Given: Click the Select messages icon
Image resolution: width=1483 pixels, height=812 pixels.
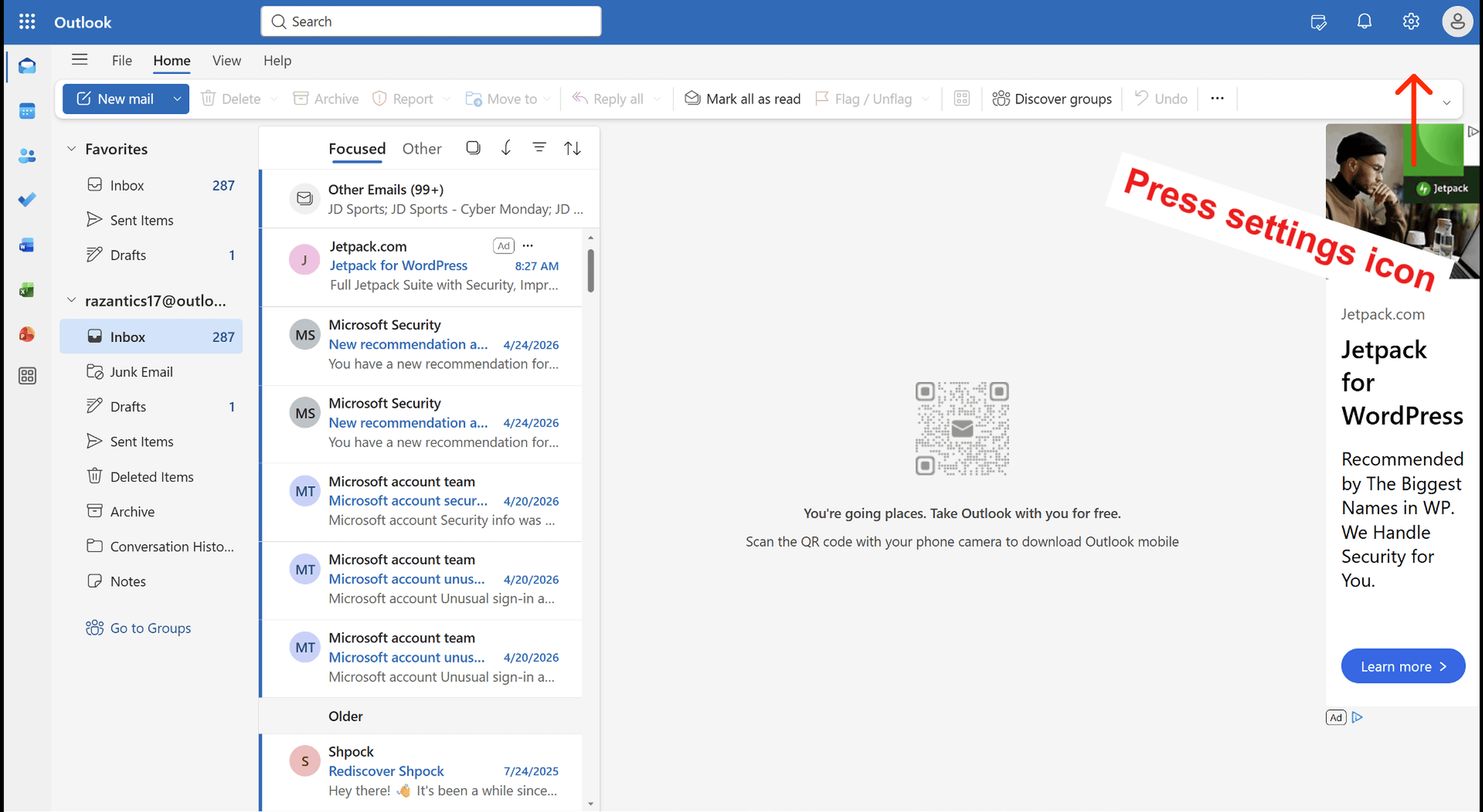Looking at the screenshot, I should pyautogui.click(x=473, y=148).
